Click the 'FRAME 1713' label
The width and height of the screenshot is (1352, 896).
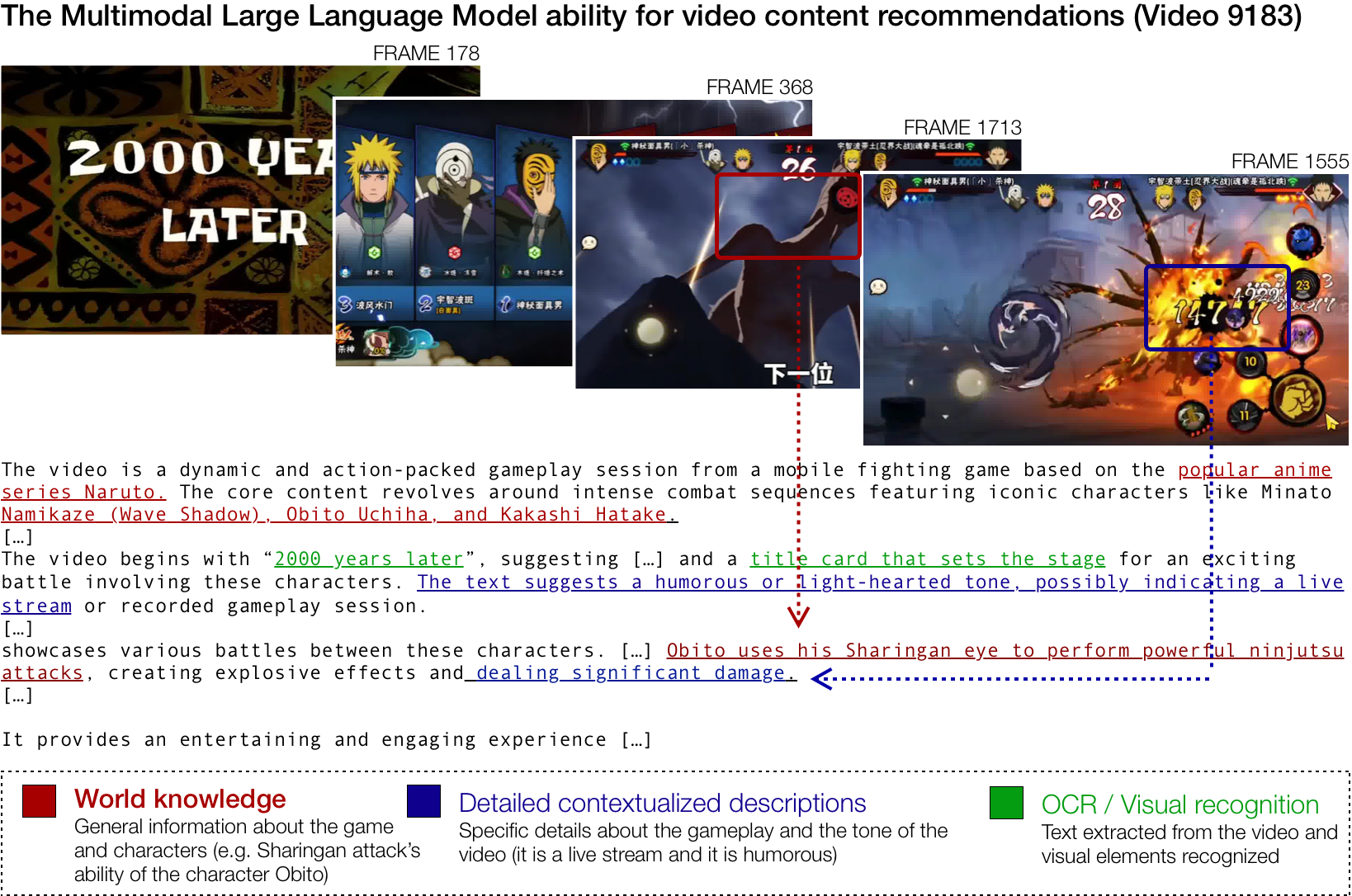tap(962, 128)
